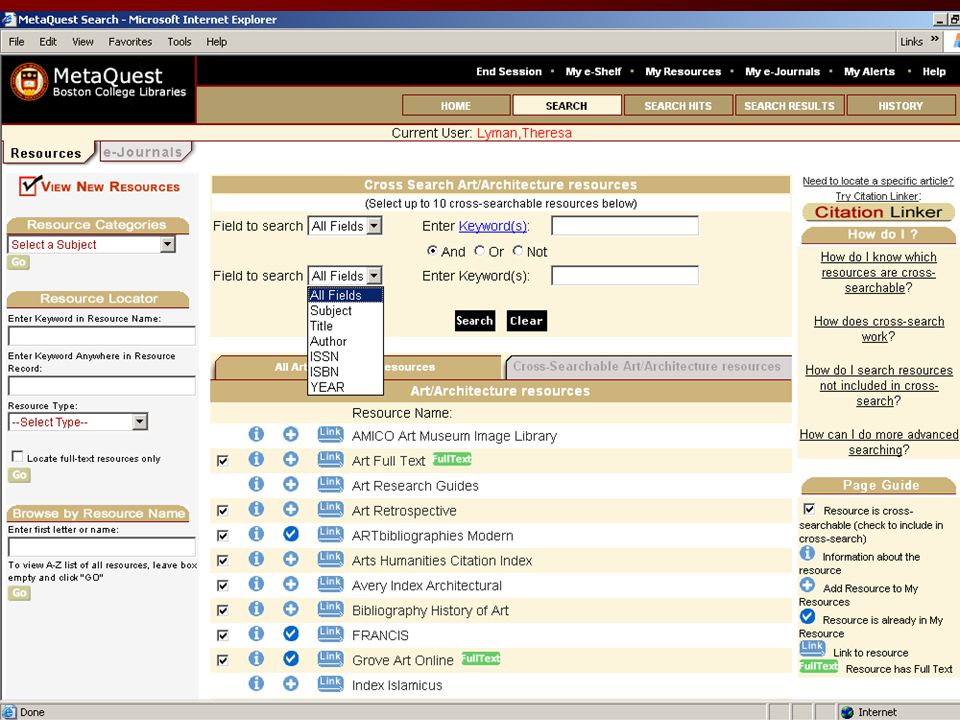Toggle Avery Index Architectural checkbox

223,586
